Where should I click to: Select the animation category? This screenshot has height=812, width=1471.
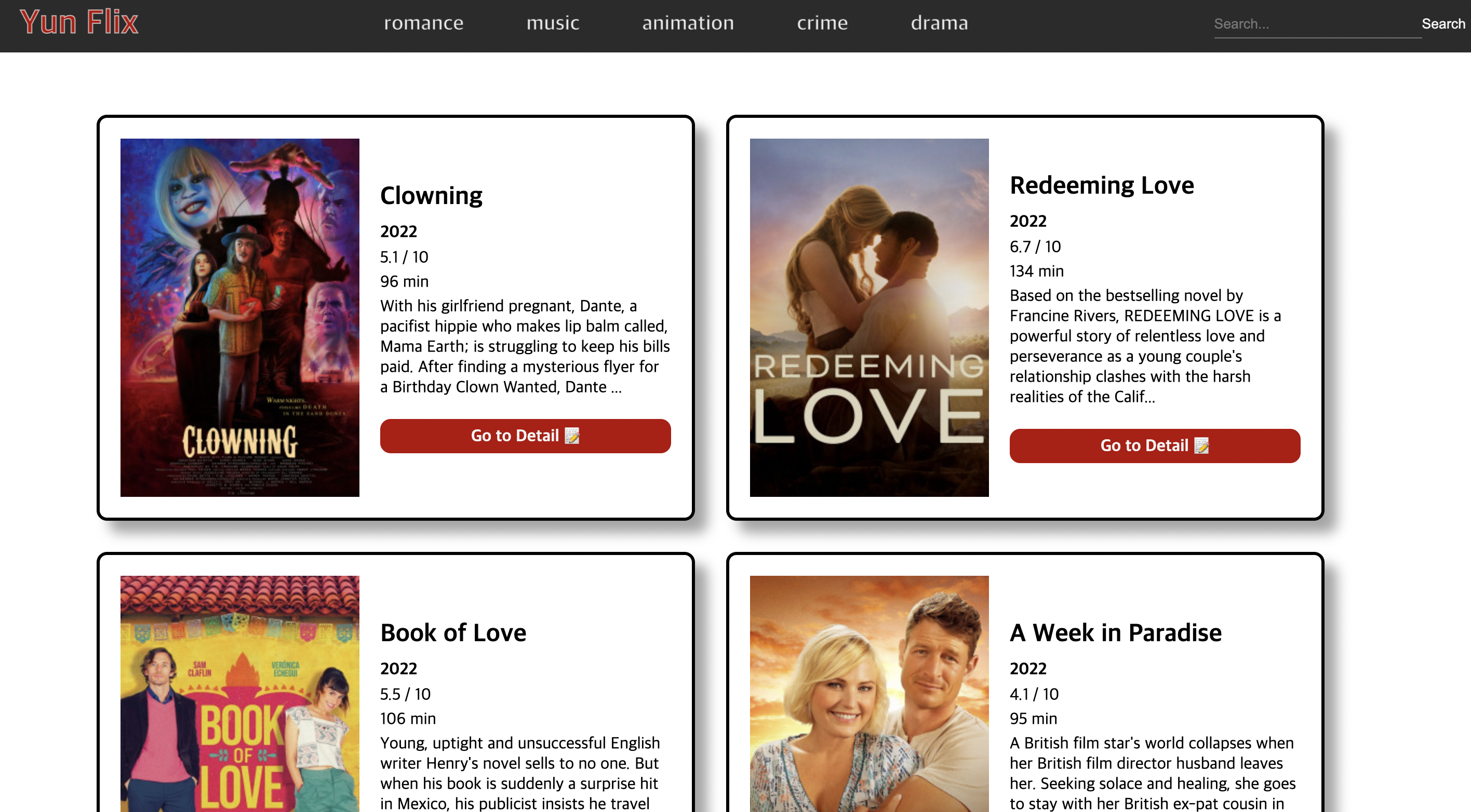pos(688,23)
